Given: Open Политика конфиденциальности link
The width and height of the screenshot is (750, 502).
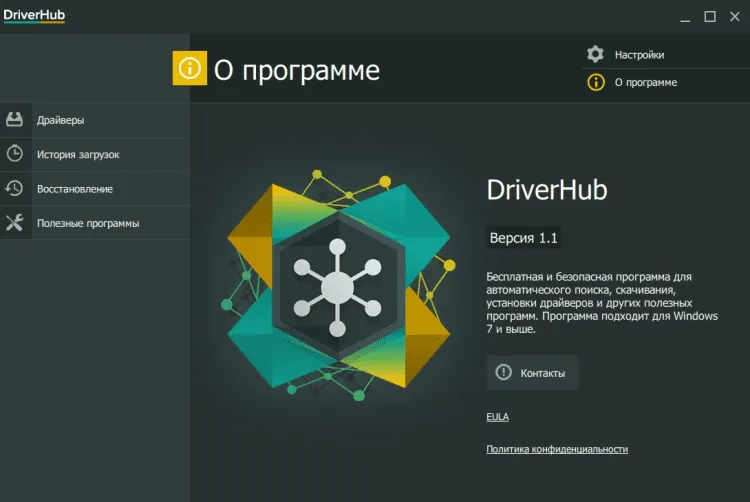Looking at the screenshot, I should pos(557,449).
